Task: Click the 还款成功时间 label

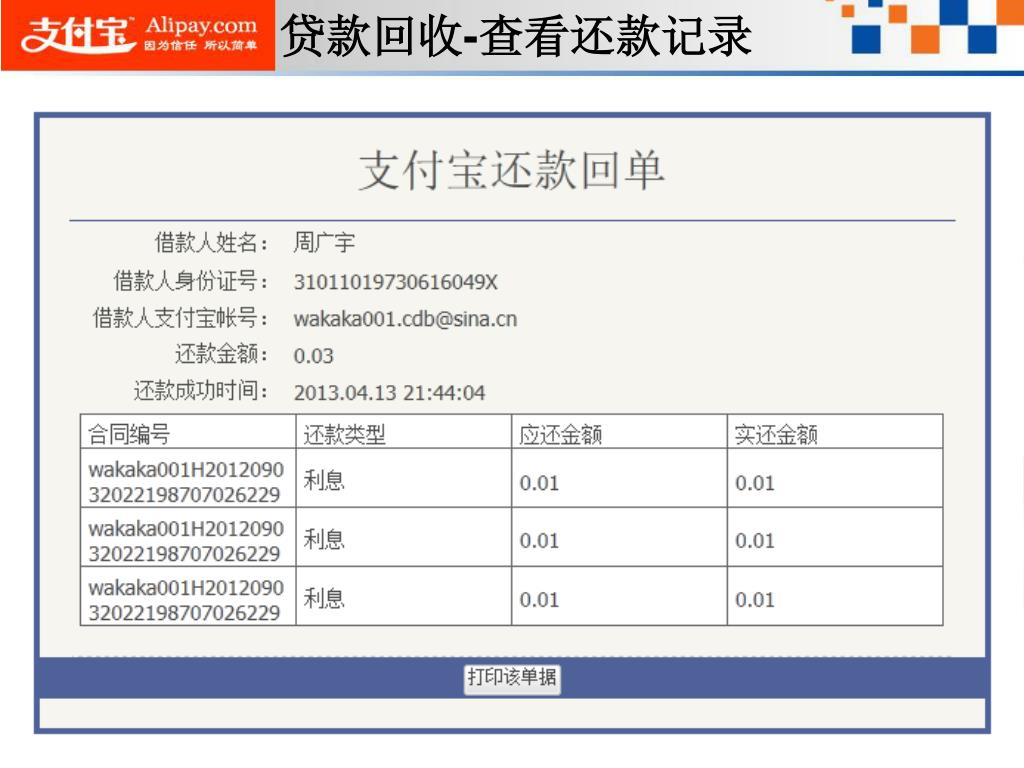Action: (x=201, y=391)
